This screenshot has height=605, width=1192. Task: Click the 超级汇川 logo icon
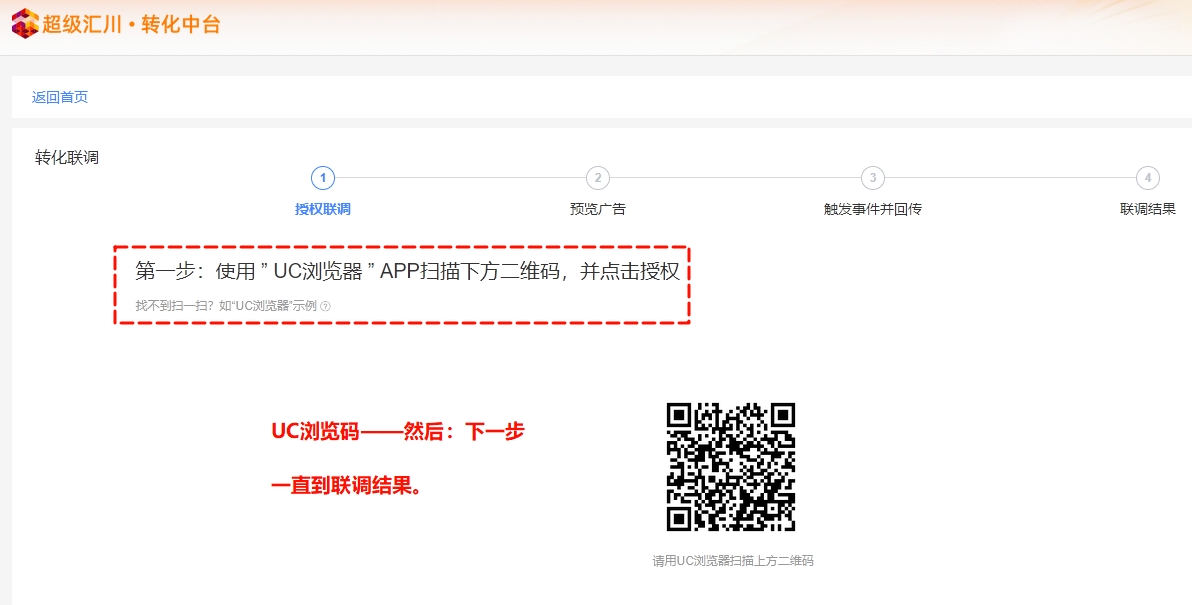24,24
